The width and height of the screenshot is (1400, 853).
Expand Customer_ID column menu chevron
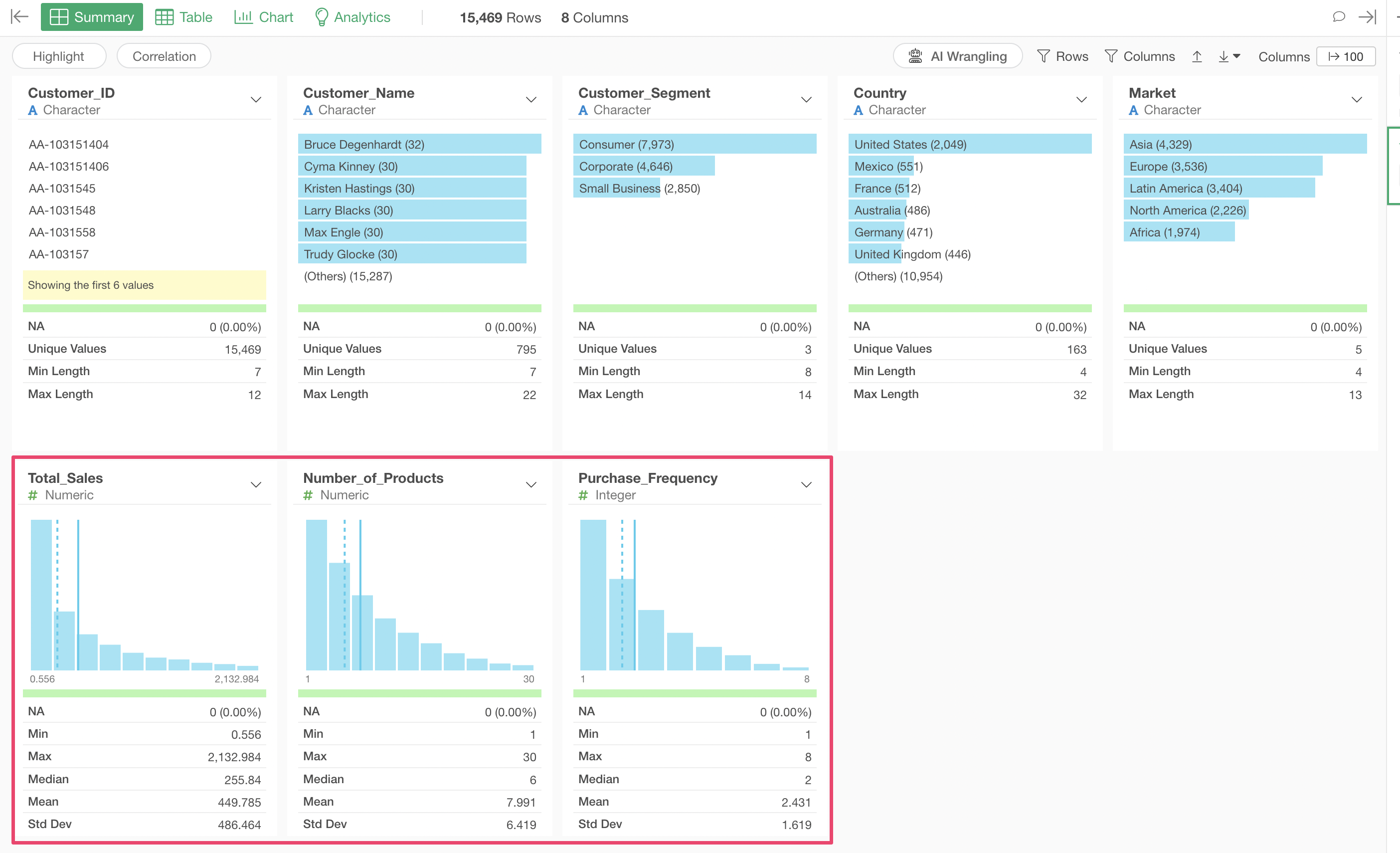coord(256,100)
